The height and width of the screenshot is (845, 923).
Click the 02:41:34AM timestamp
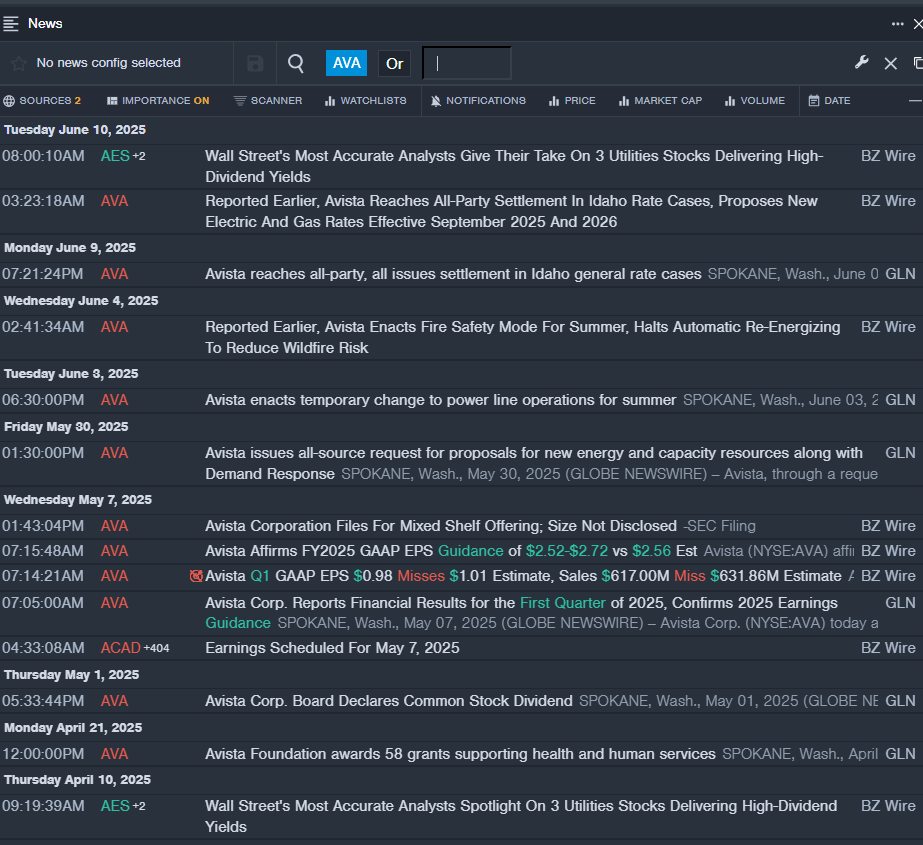point(43,327)
